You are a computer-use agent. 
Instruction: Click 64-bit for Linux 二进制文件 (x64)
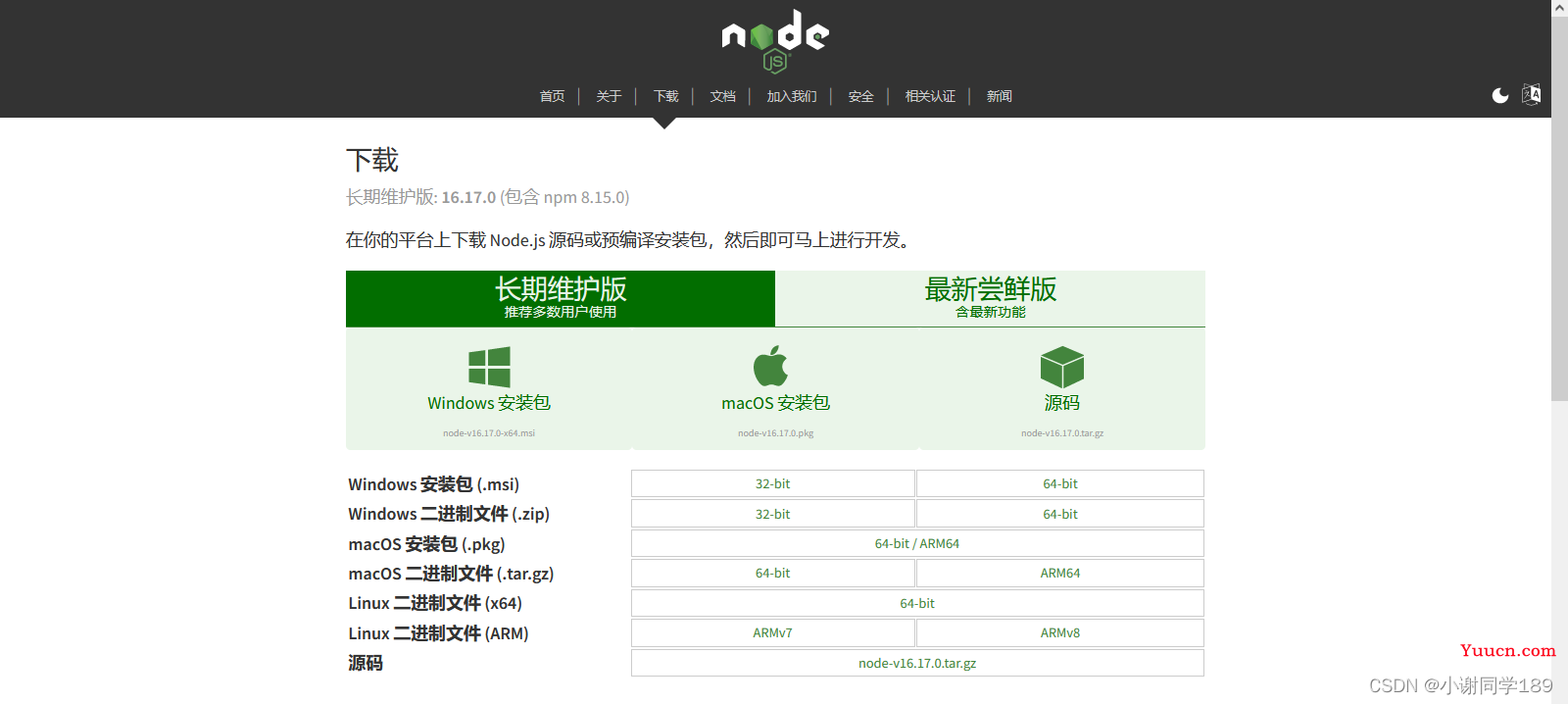click(917, 603)
